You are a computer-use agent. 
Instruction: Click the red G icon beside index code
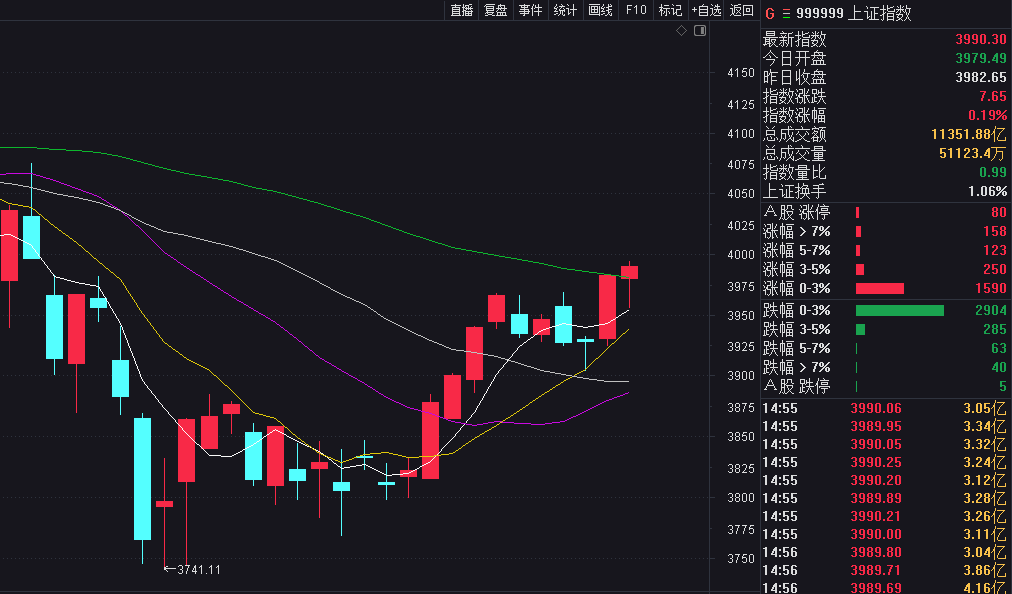tap(769, 14)
